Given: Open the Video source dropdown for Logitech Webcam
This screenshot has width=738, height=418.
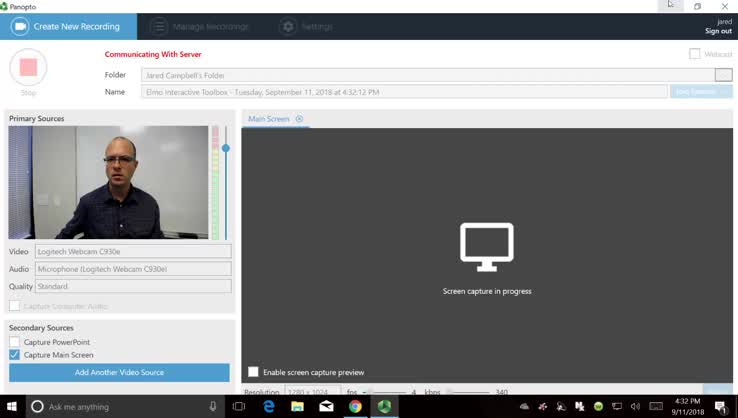Looking at the screenshot, I should [x=133, y=252].
